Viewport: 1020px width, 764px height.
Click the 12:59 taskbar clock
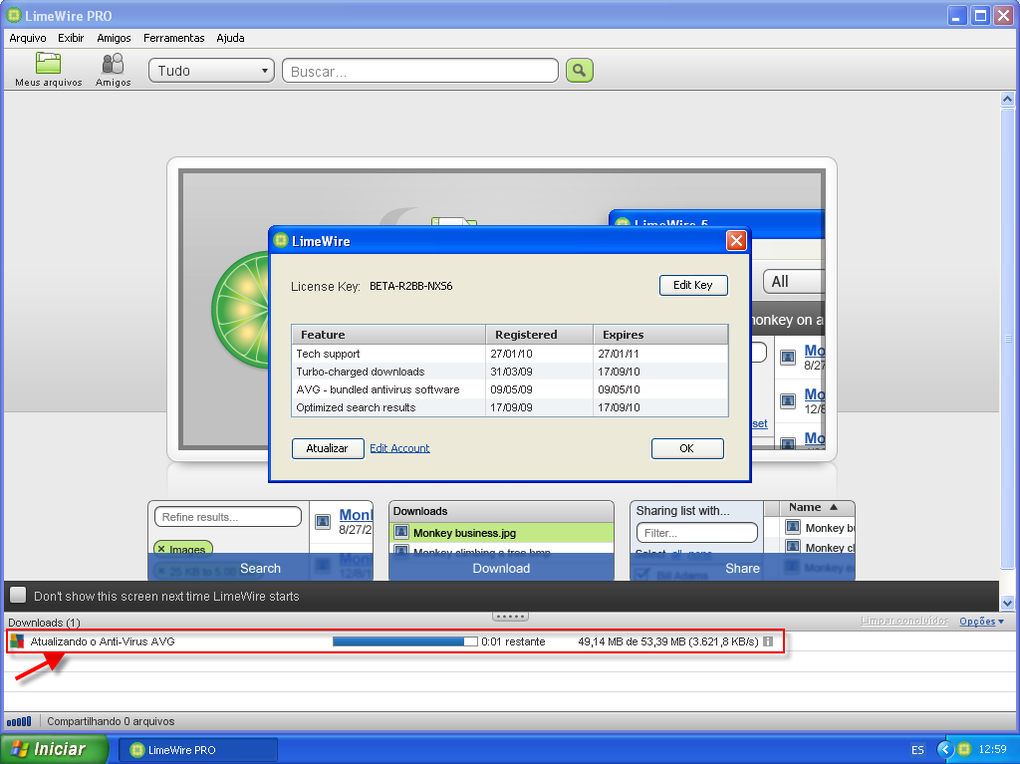(993, 749)
